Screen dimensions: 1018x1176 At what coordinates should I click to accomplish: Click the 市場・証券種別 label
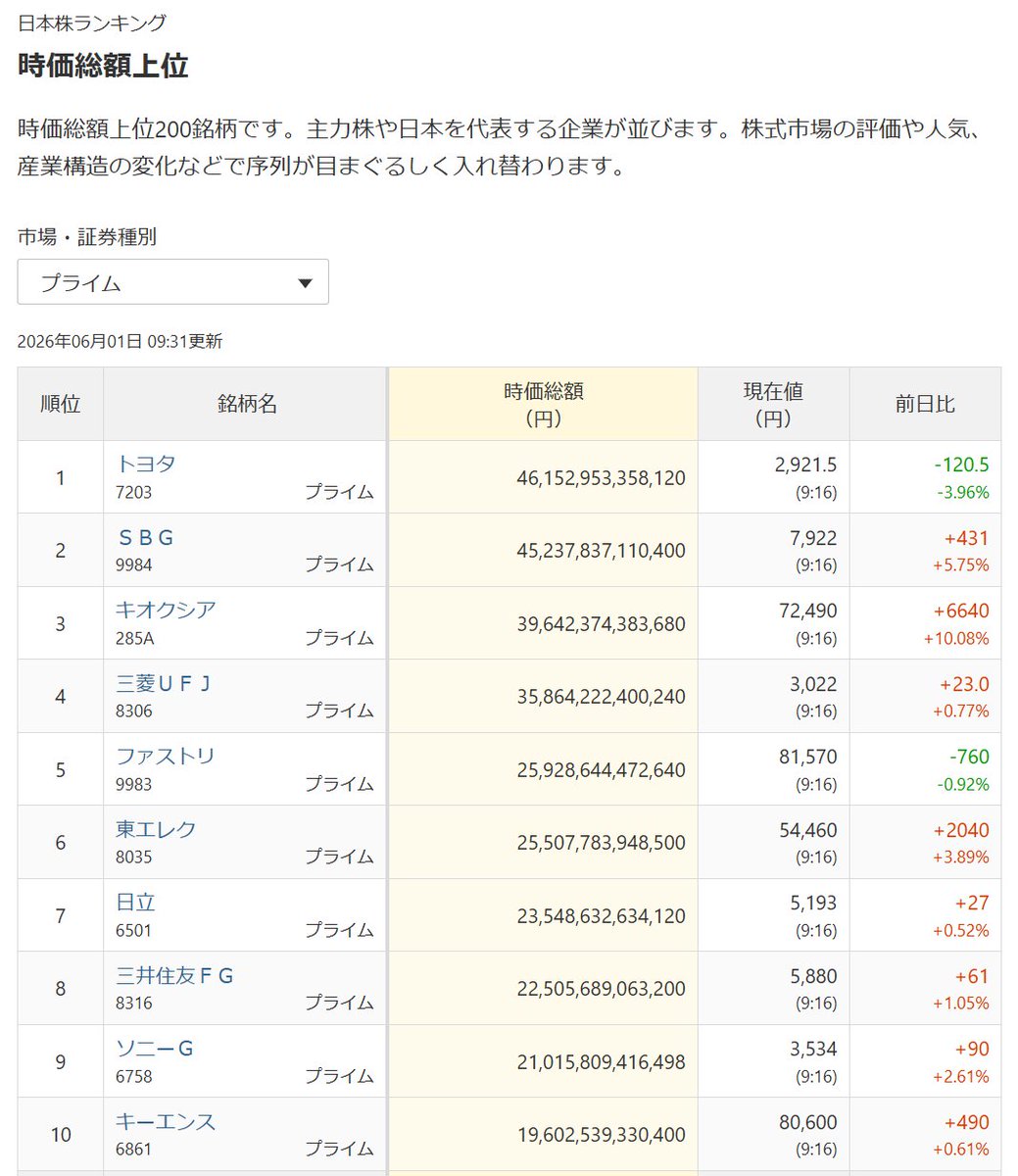coord(86,236)
